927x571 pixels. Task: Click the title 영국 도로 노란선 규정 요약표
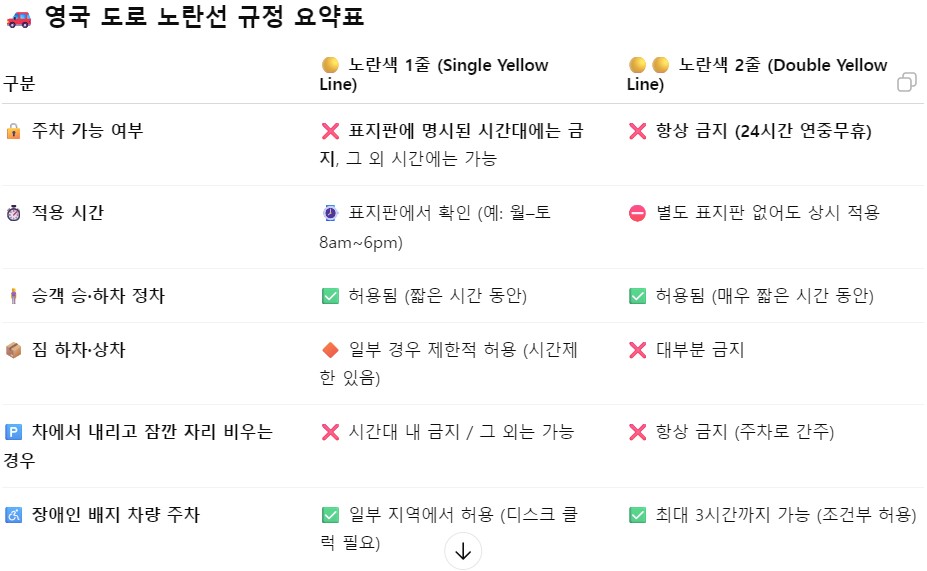[x=205, y=16]
